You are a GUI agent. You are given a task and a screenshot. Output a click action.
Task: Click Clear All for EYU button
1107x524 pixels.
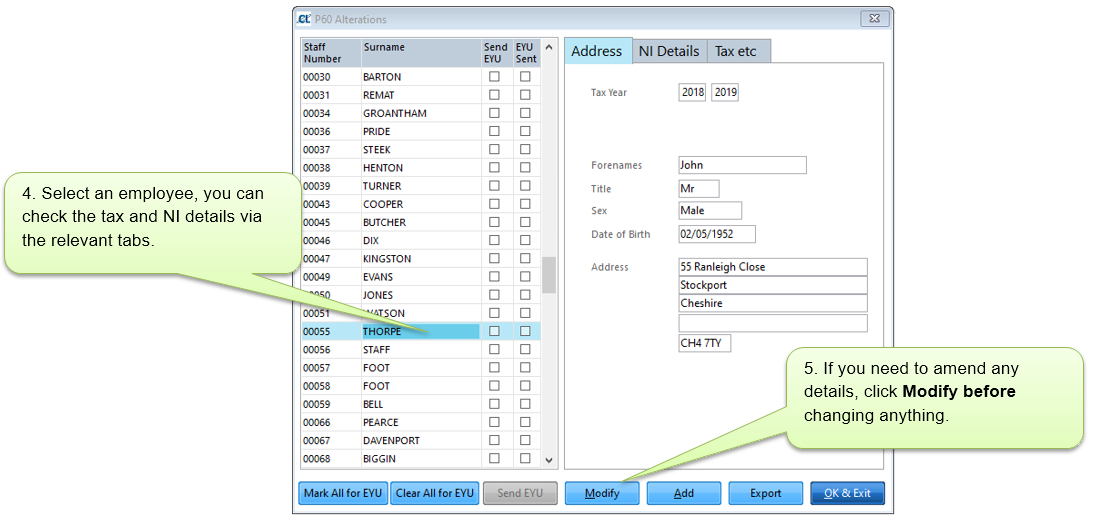434,494
